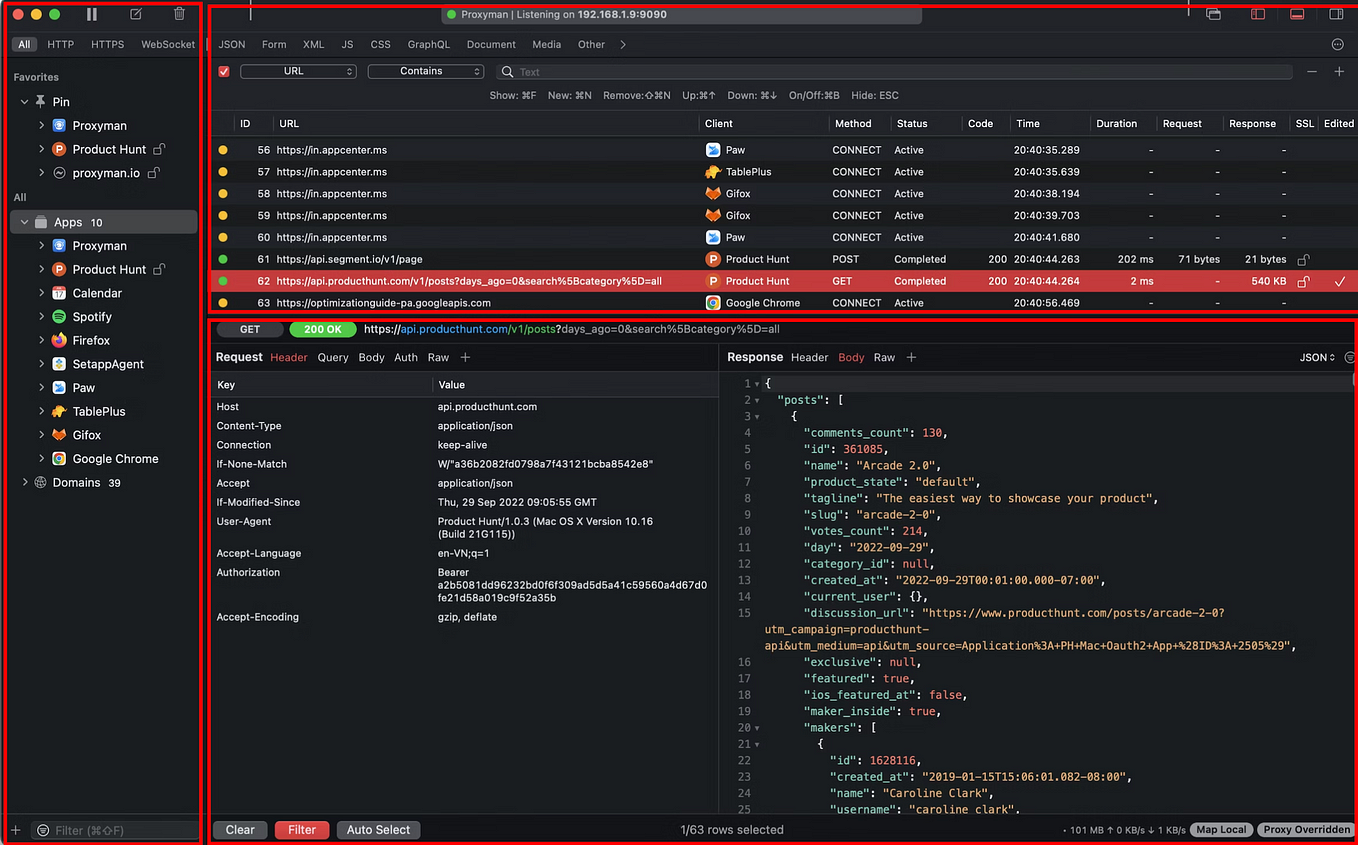1358x845 pixels.
Task: Expand the Spotify tree item
Action: pos(41,317)
